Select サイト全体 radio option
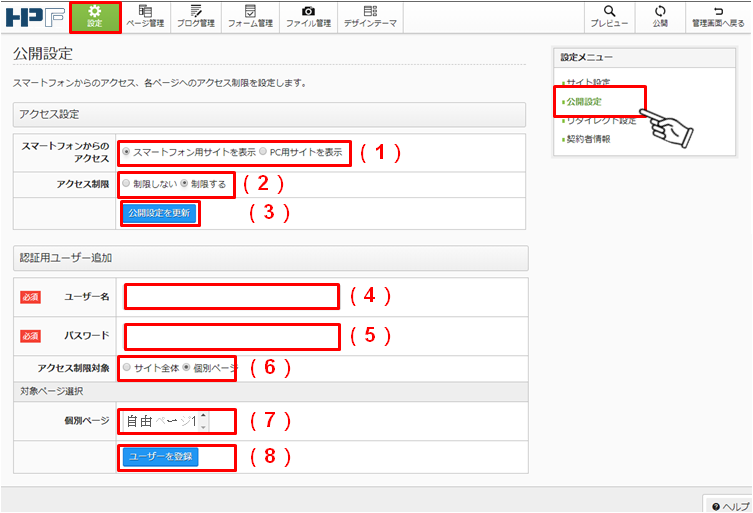 tap(127, 367)
